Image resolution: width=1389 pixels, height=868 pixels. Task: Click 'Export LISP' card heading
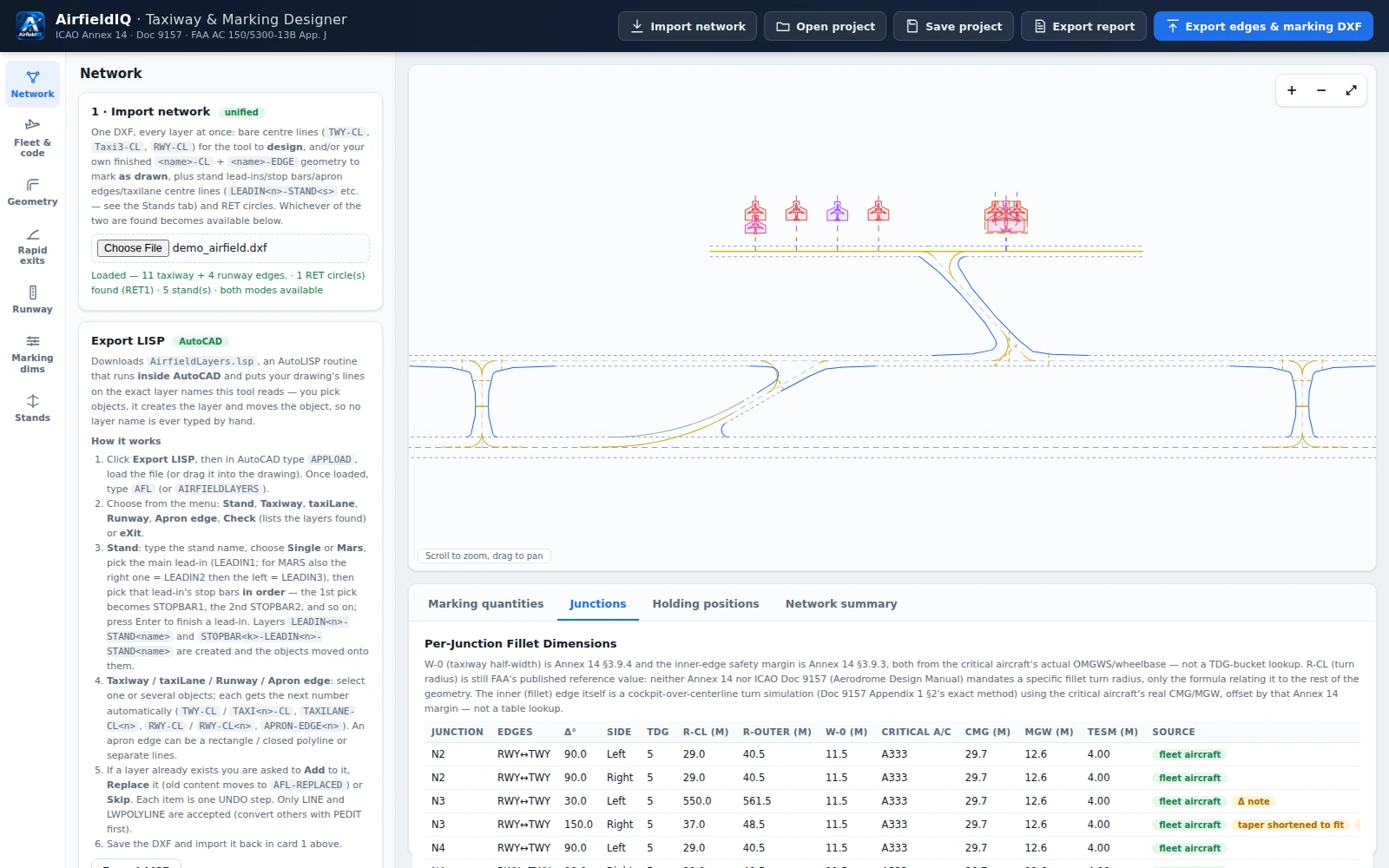(128, 341)
